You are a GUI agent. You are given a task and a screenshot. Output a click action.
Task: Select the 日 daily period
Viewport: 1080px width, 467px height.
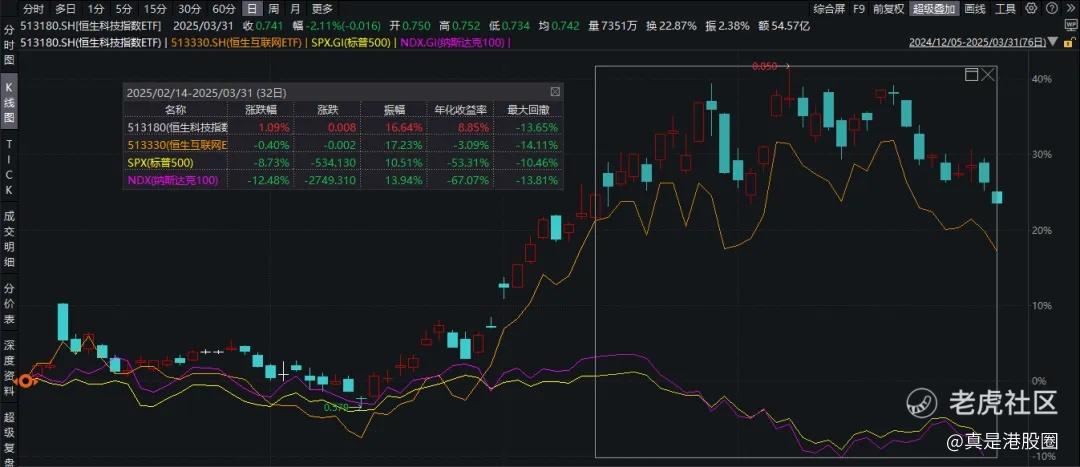tap(253, 9)
